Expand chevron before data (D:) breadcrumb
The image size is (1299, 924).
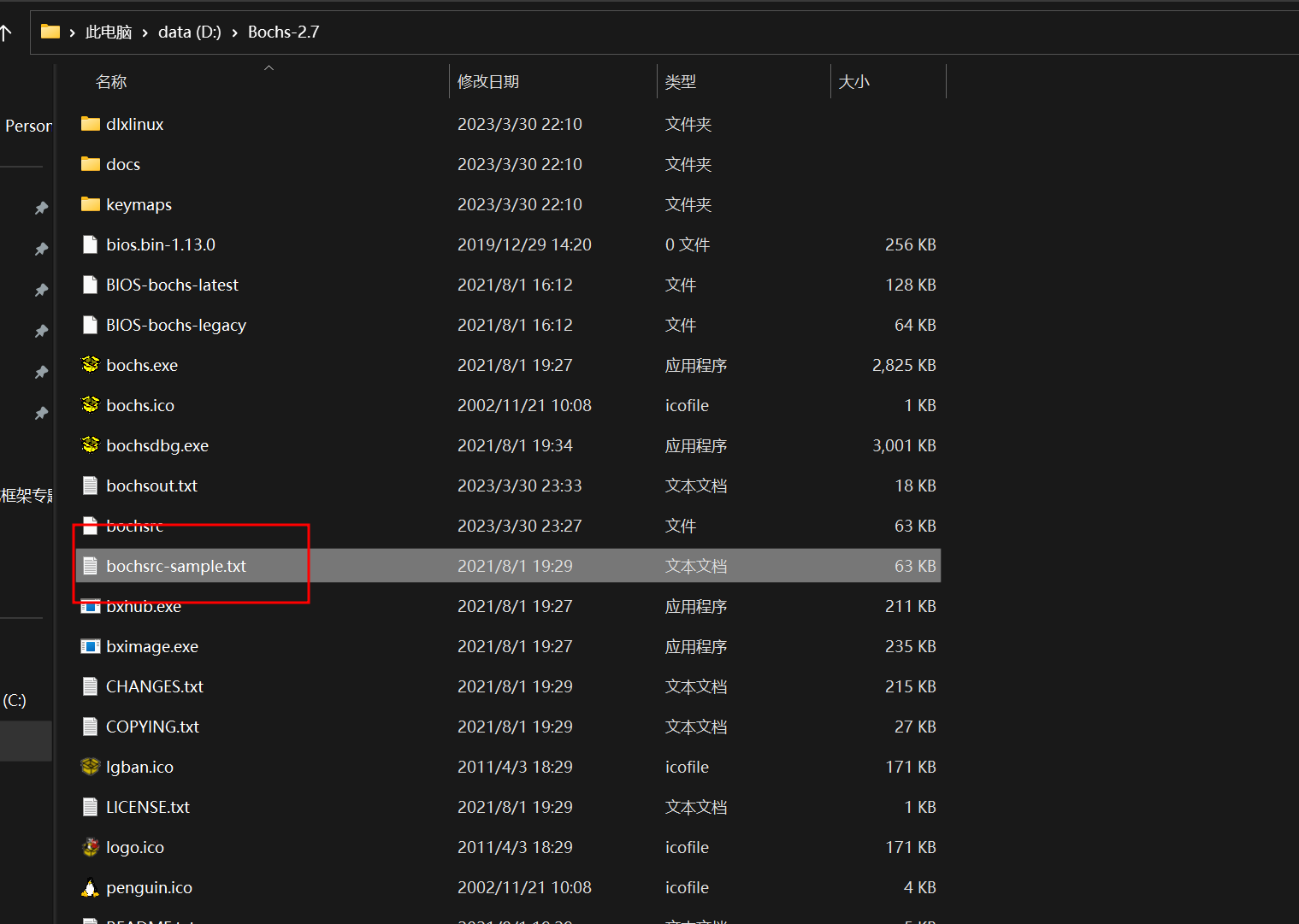click(145, 32)
